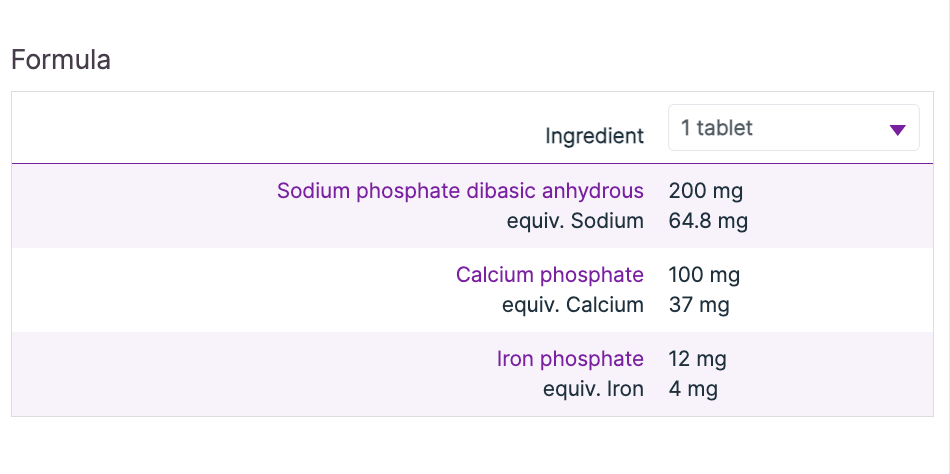Click the '1 tablet' text inside the selector

tap(716, 128)
